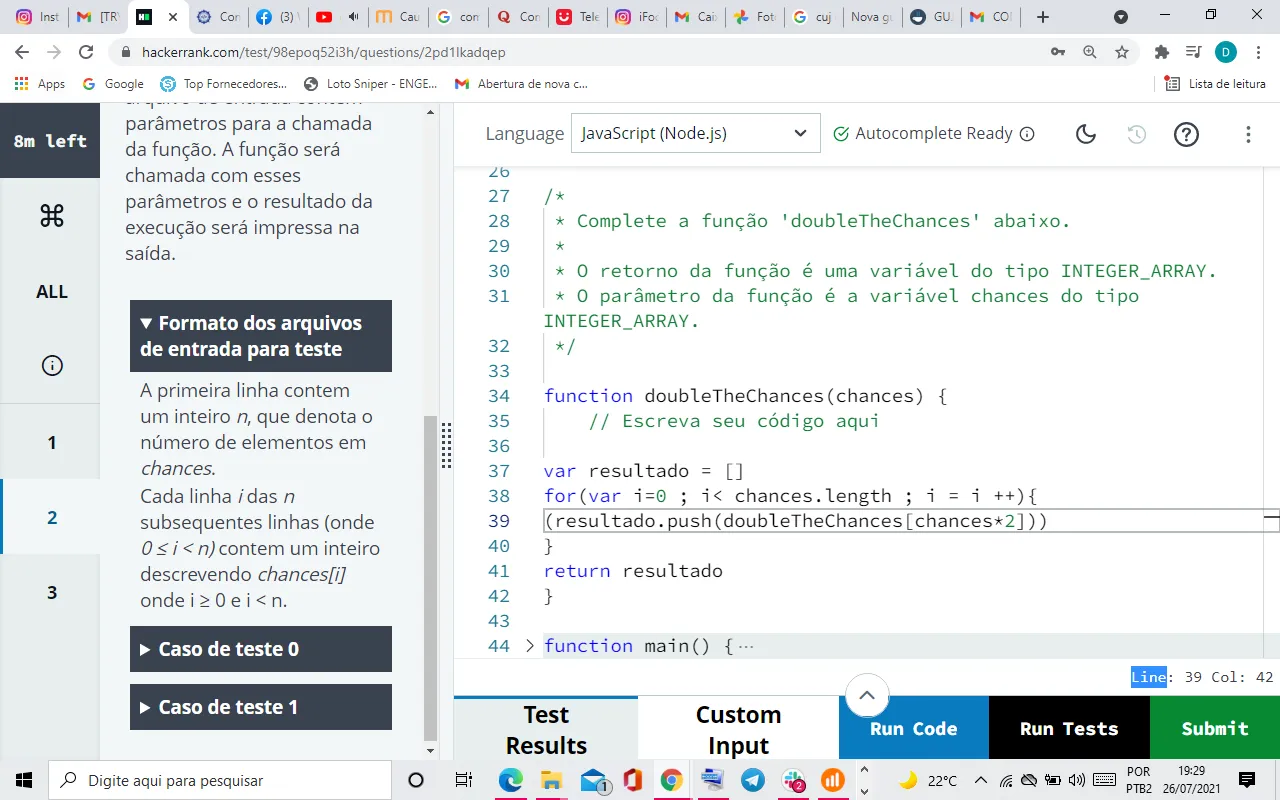Open the help question mark icon
The image size is (1280, 800).
coord(1186,134)
